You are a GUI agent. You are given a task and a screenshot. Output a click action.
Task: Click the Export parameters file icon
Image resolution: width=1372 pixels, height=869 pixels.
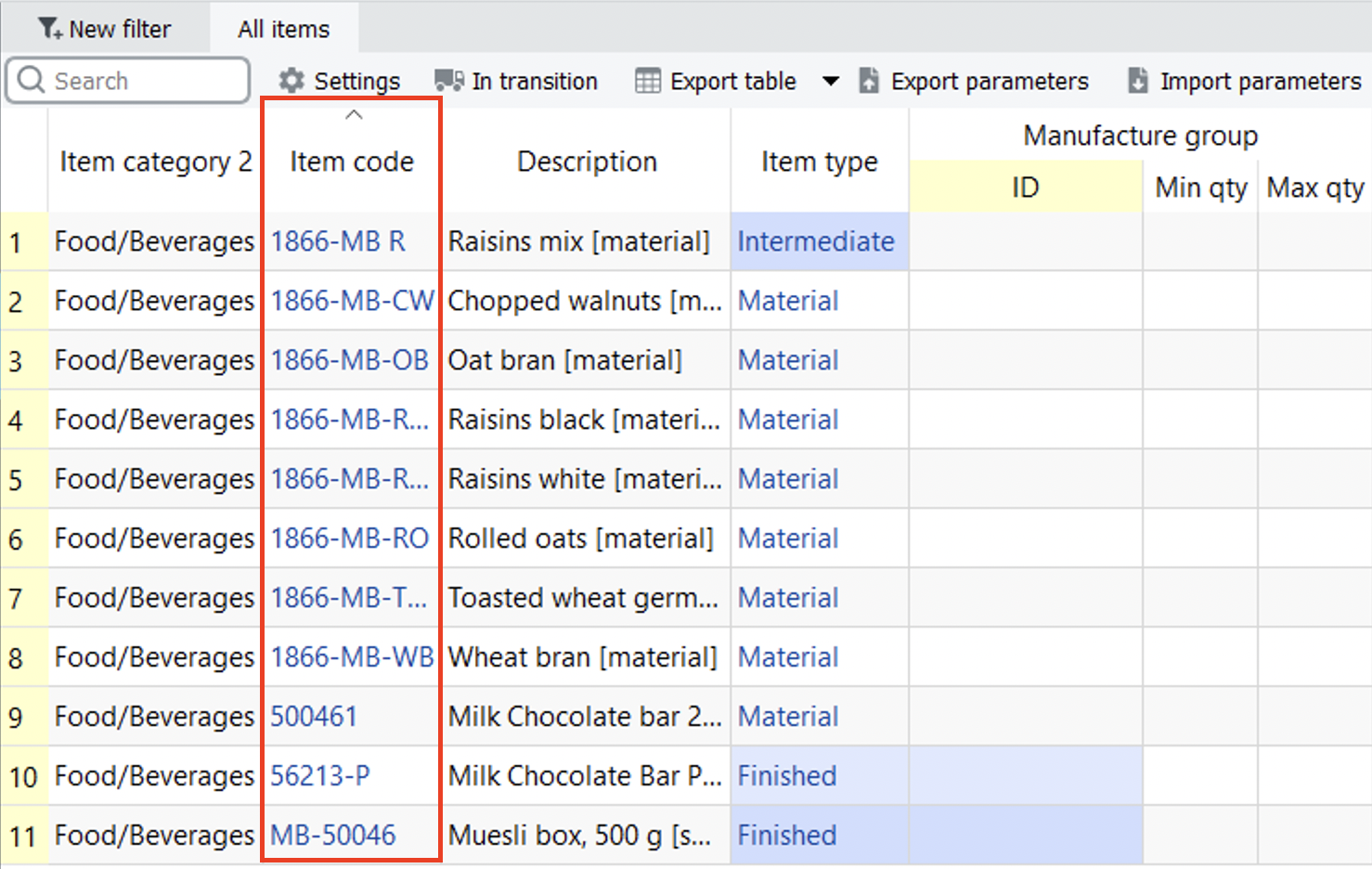coord(869,81)
